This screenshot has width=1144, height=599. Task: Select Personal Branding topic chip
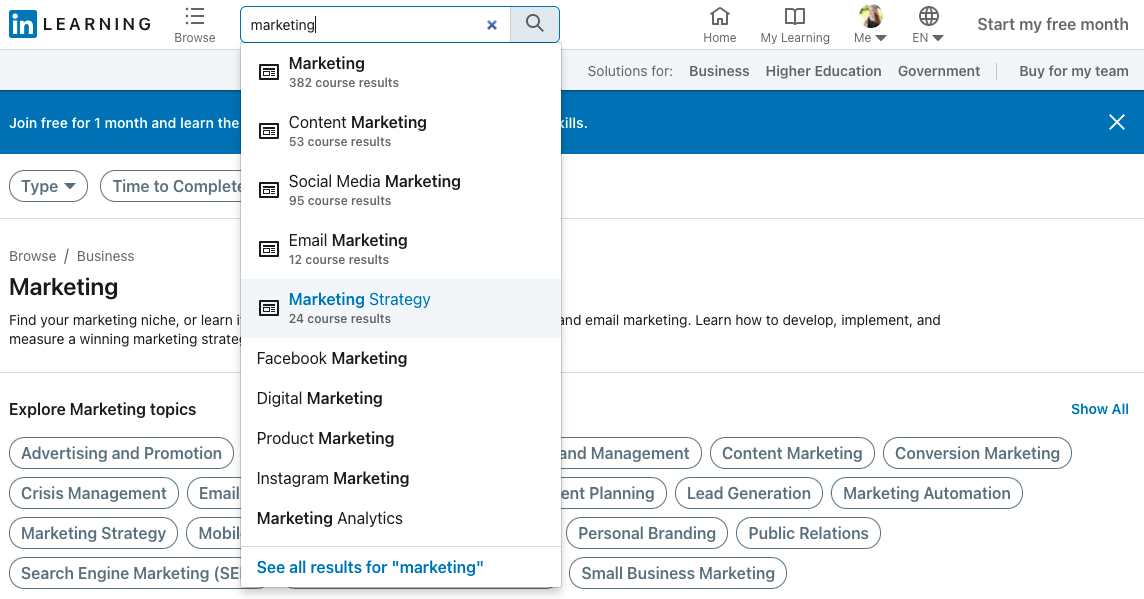pyautogui.click(x=646, y=533)
